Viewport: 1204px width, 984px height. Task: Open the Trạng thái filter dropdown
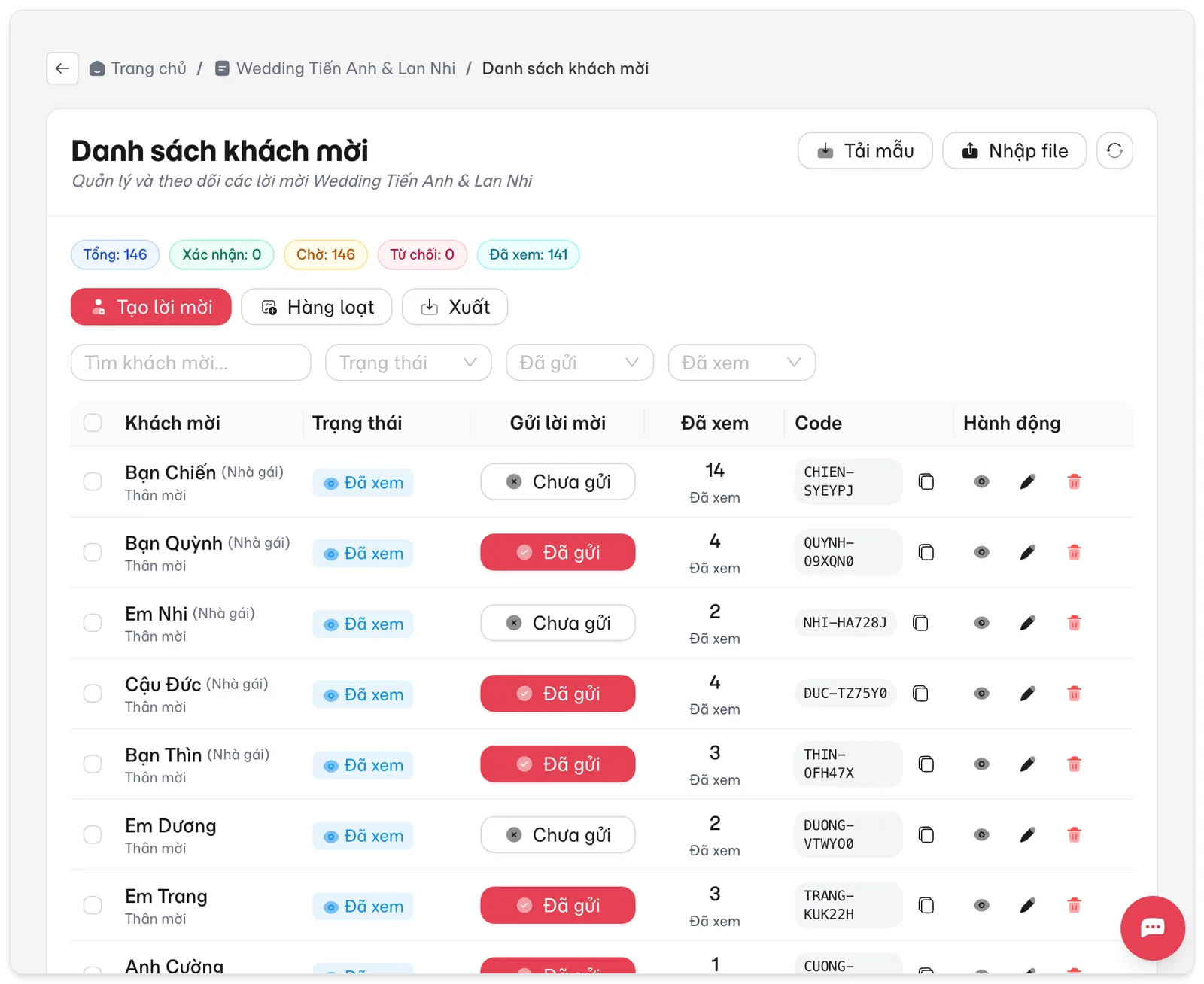pos(409,363)
